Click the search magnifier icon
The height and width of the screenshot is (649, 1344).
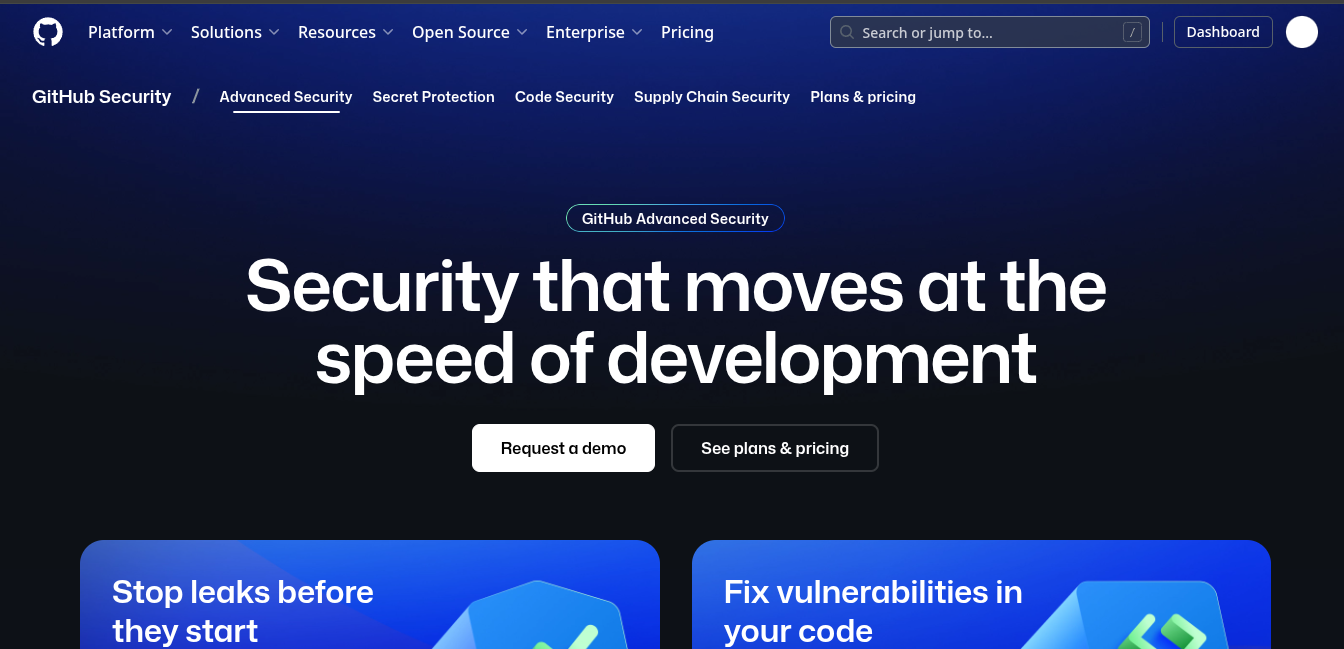(x=847, y=33)
